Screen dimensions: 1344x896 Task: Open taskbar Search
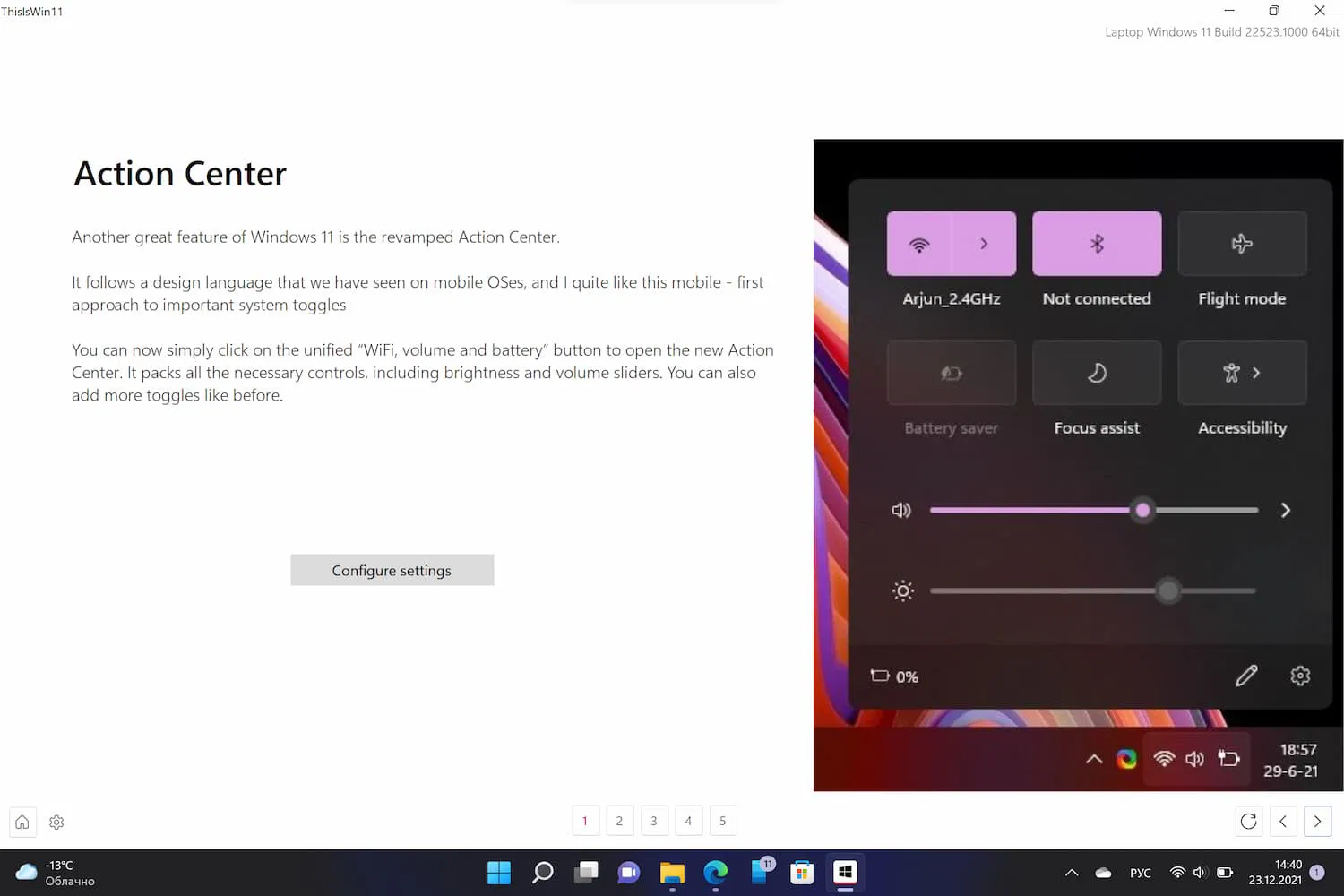pyautogui.click(x=542, y=872)
